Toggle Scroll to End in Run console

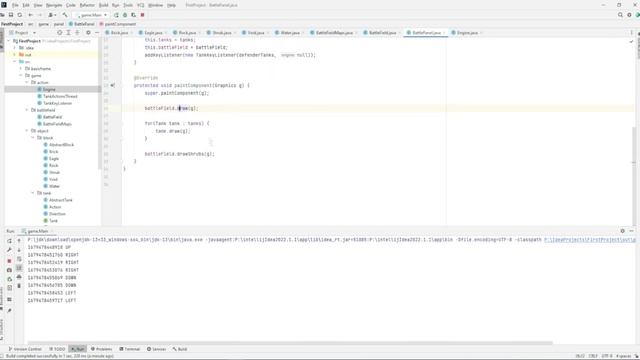[19, 268]
